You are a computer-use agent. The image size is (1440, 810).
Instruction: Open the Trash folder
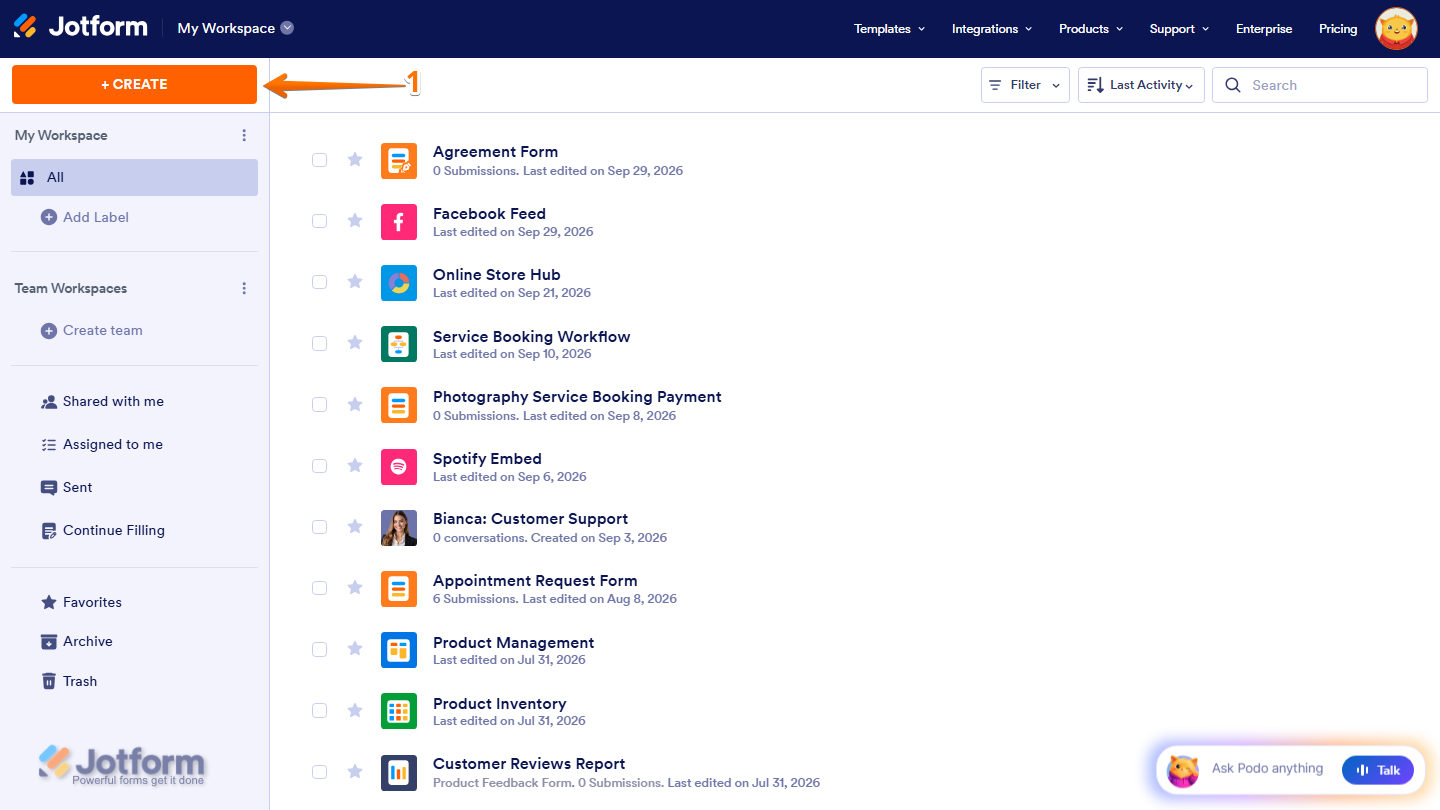69,681
